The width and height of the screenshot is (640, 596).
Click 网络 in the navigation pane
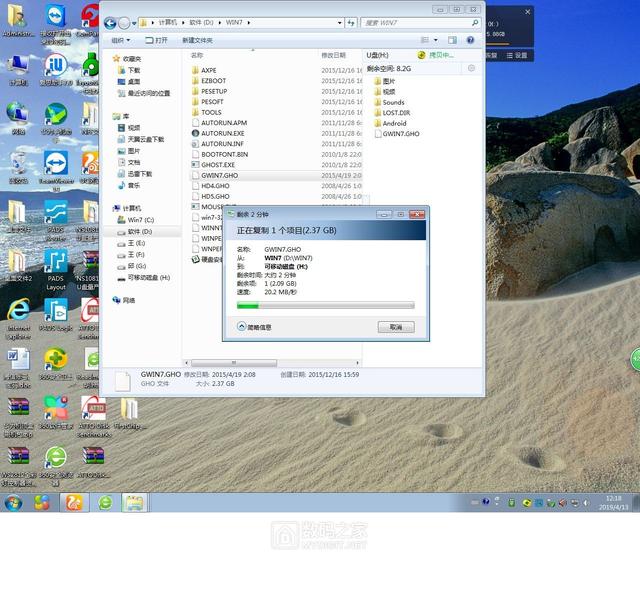click(x=129, y=300)
